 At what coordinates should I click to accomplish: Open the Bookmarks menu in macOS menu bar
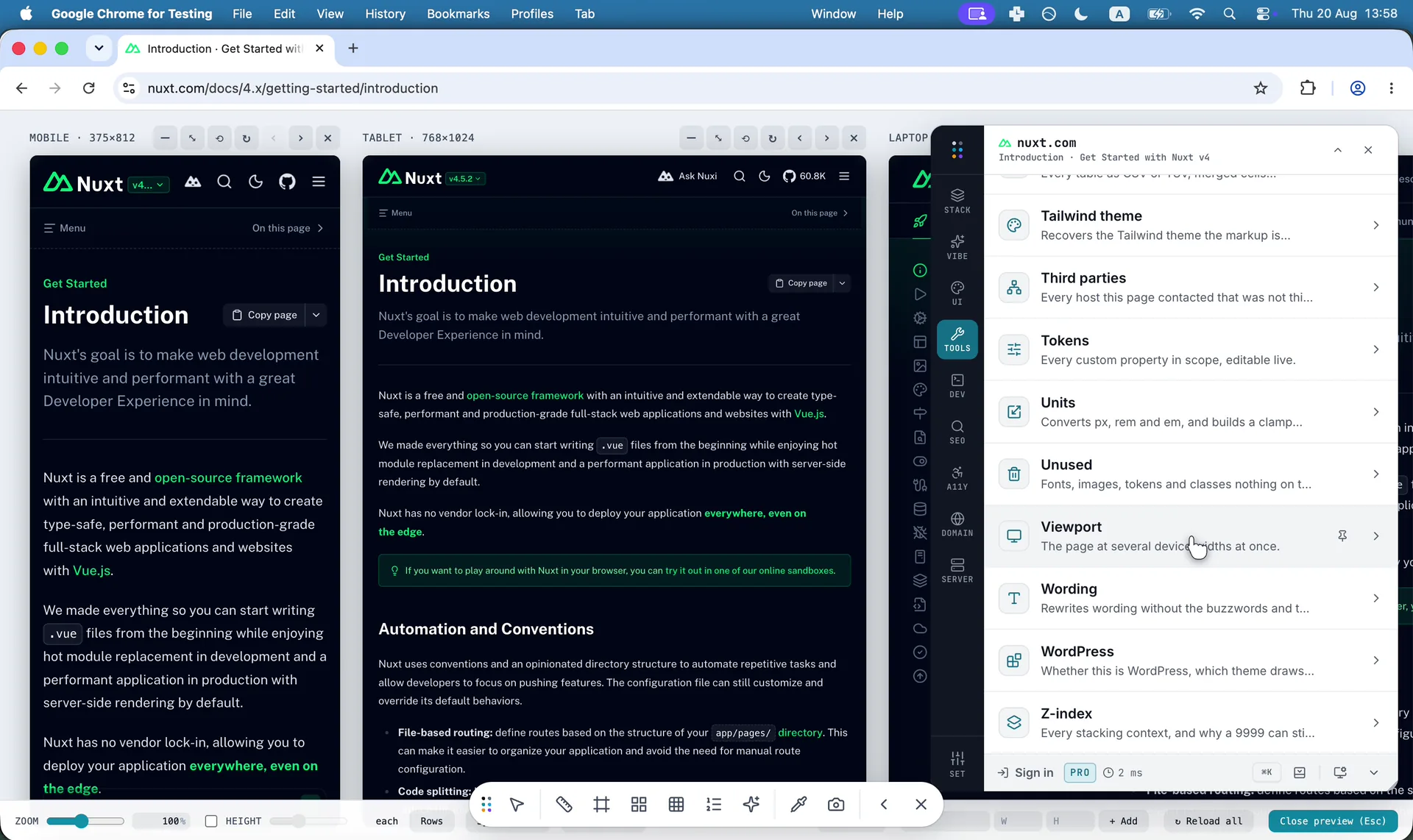point(458,14)
